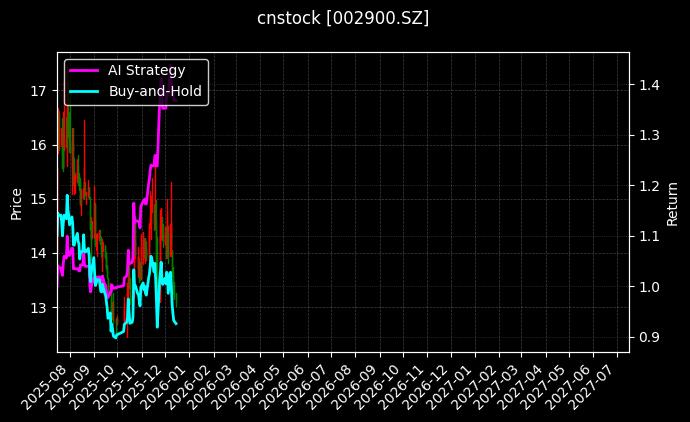Click the price tick value 16
Image resolution: width=690 pixels, height=422 pixels.
coord(38,145)
